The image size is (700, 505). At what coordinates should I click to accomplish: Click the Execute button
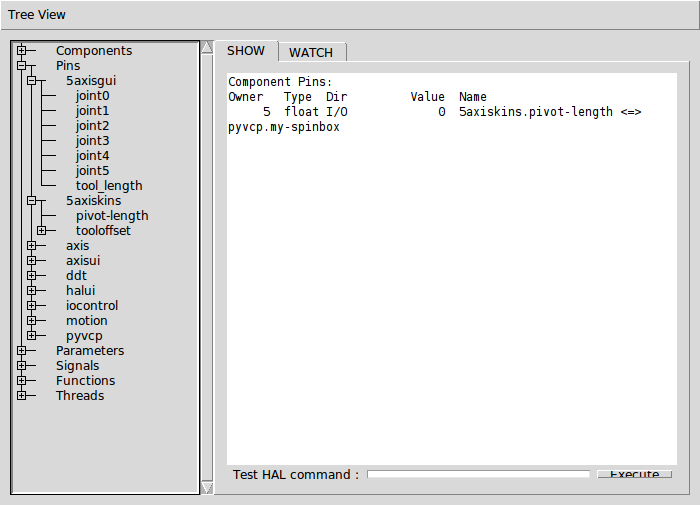click(x=634, y=474)
